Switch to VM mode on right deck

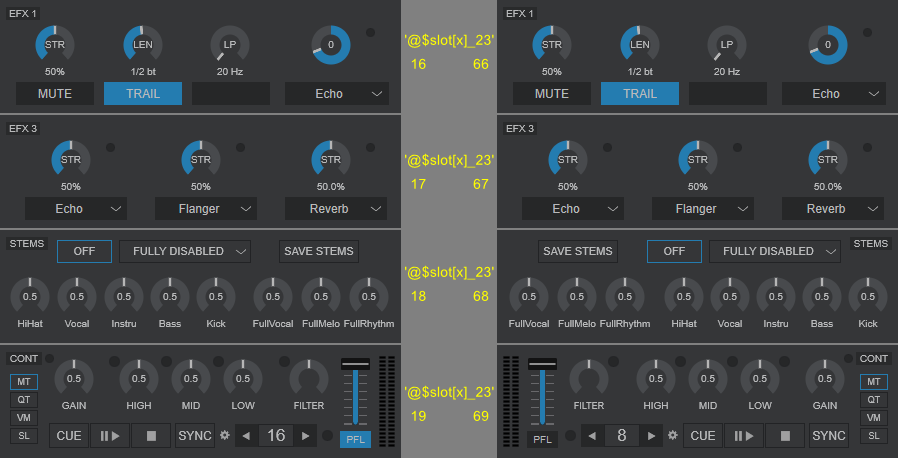pos(872,417)
